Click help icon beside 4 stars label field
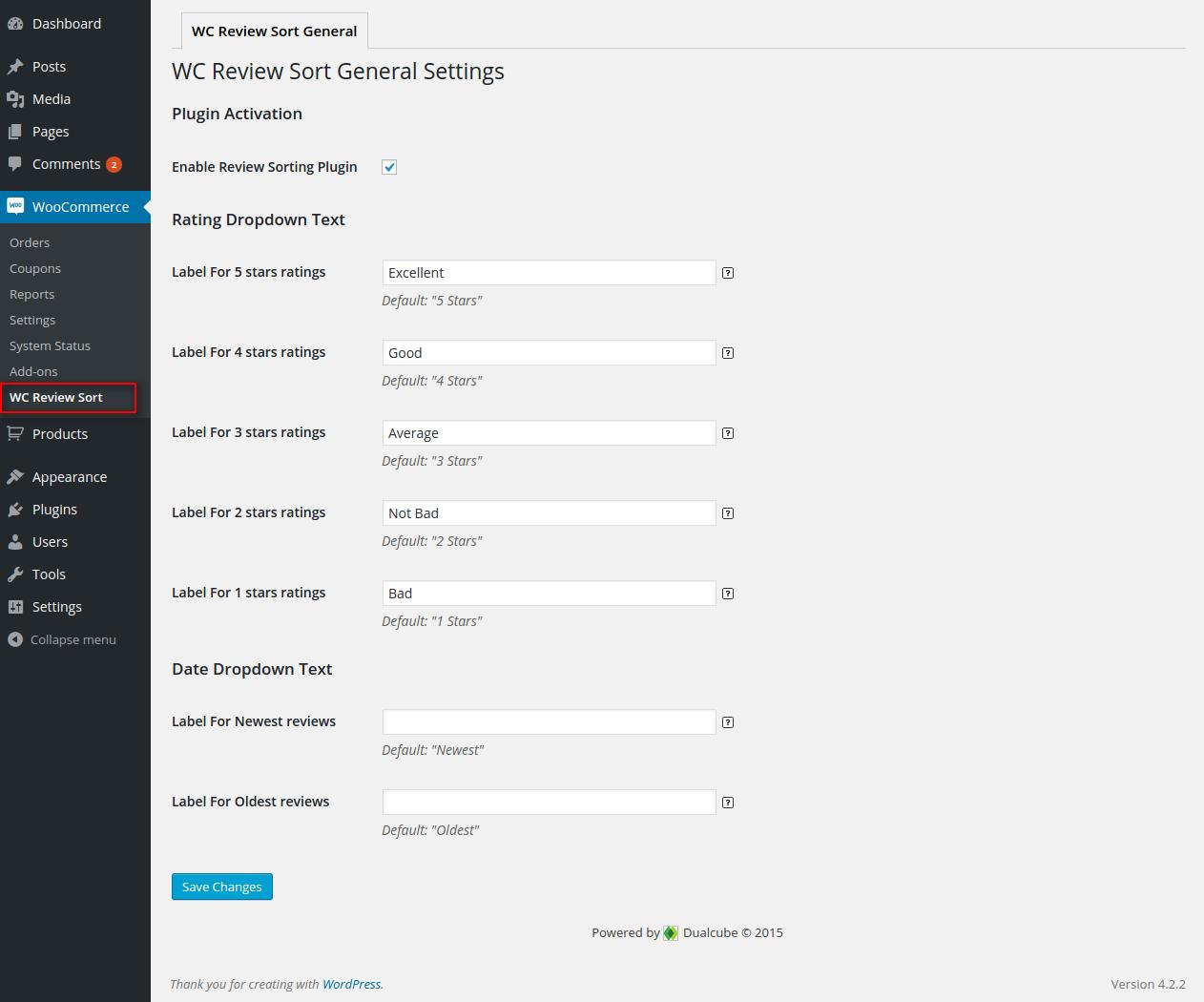1204x1002 pixels. (728, 353)
